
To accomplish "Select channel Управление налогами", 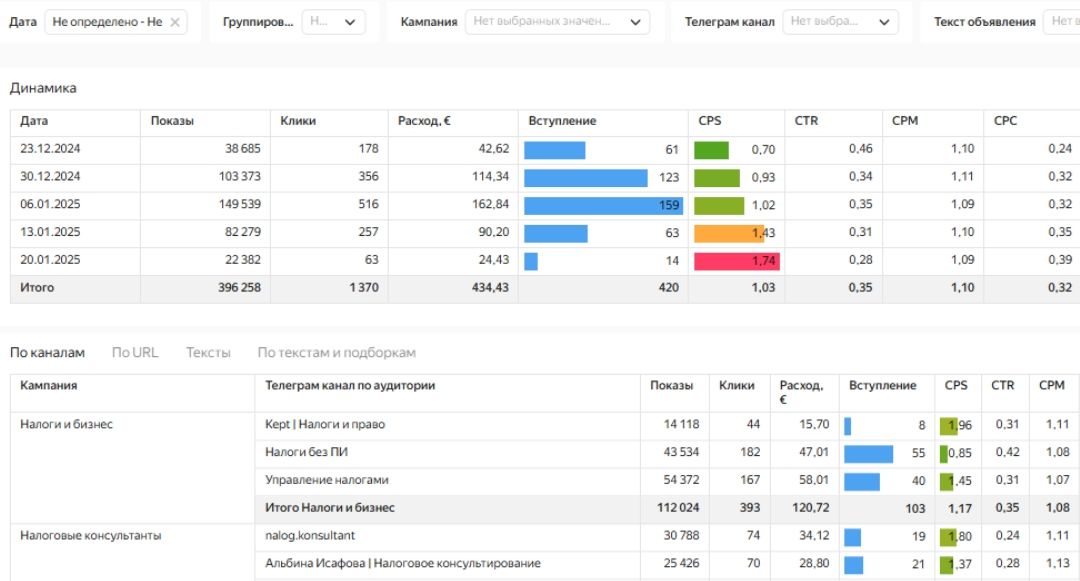I will pos(326,480).
